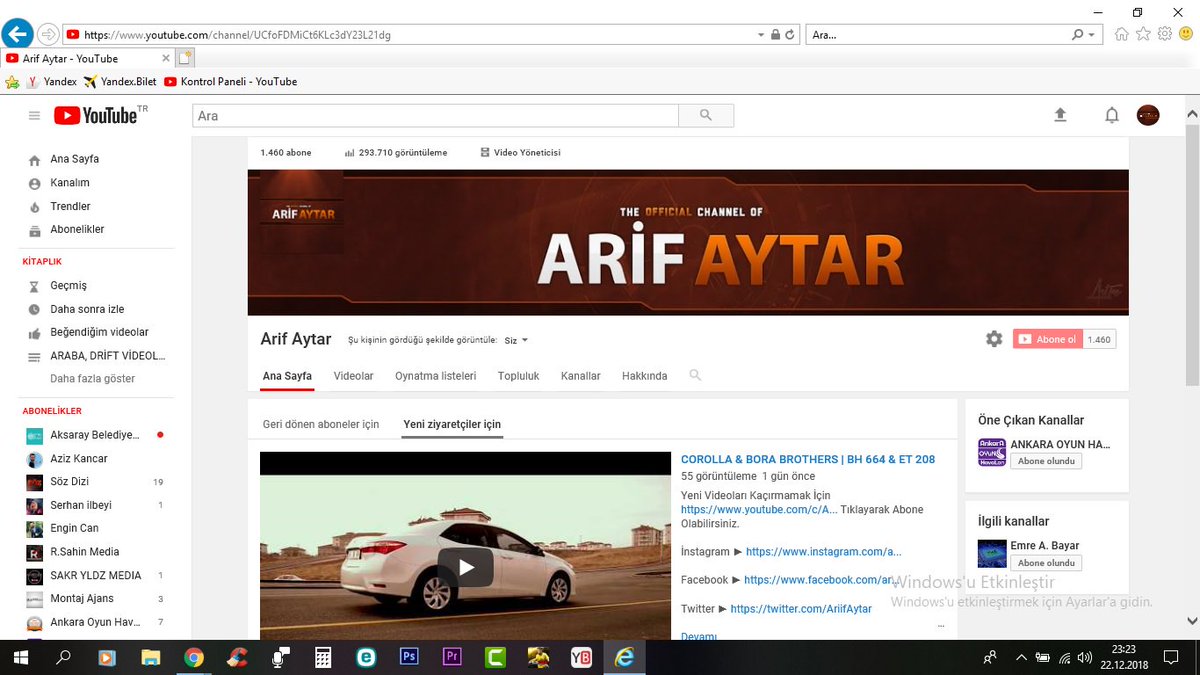Open browser home icon
Image resolution: width=1200 pixels, height=675 pixels.
[x=1122, y=34]
